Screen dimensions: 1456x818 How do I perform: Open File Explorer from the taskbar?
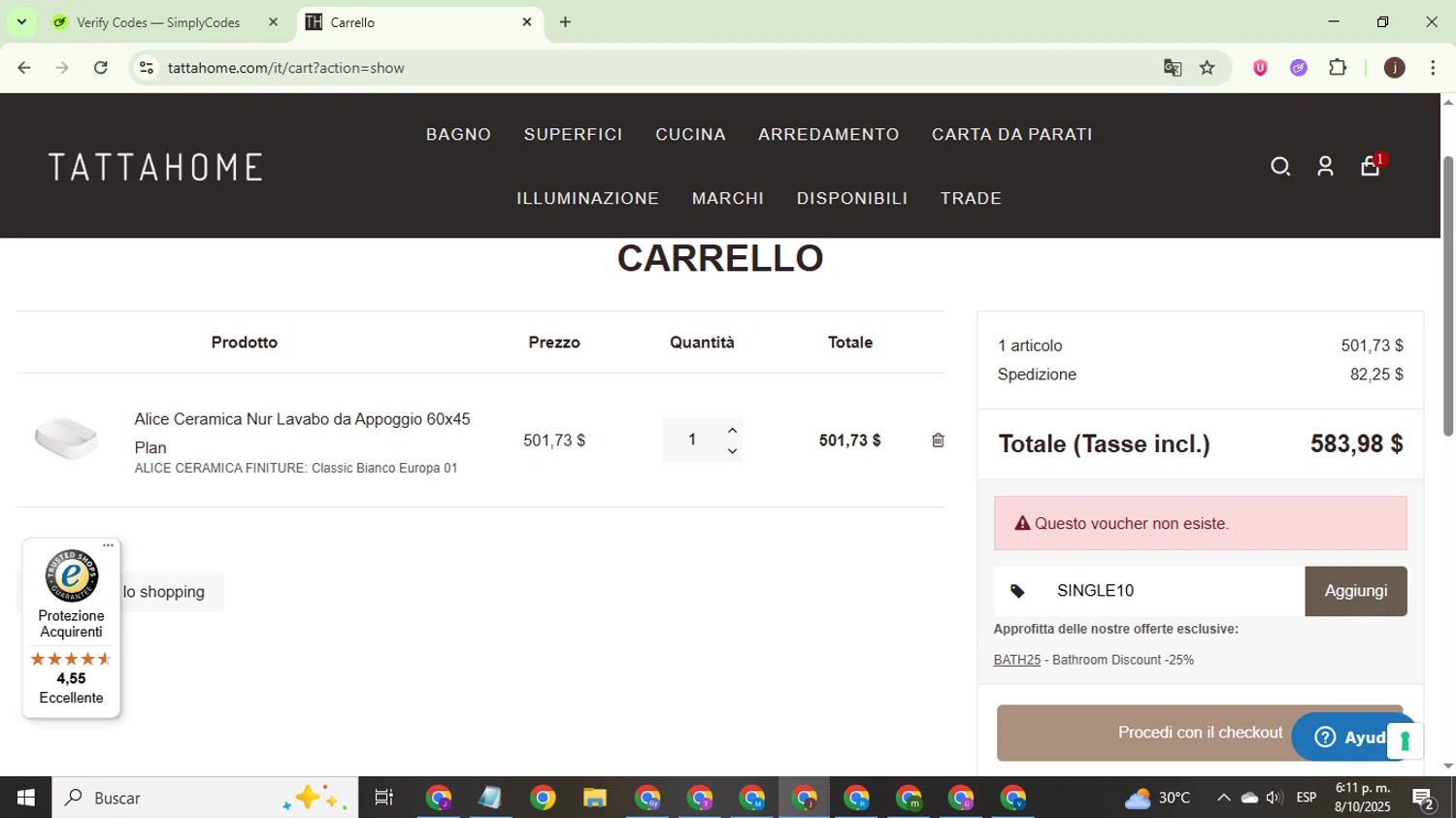click(594, 798)
